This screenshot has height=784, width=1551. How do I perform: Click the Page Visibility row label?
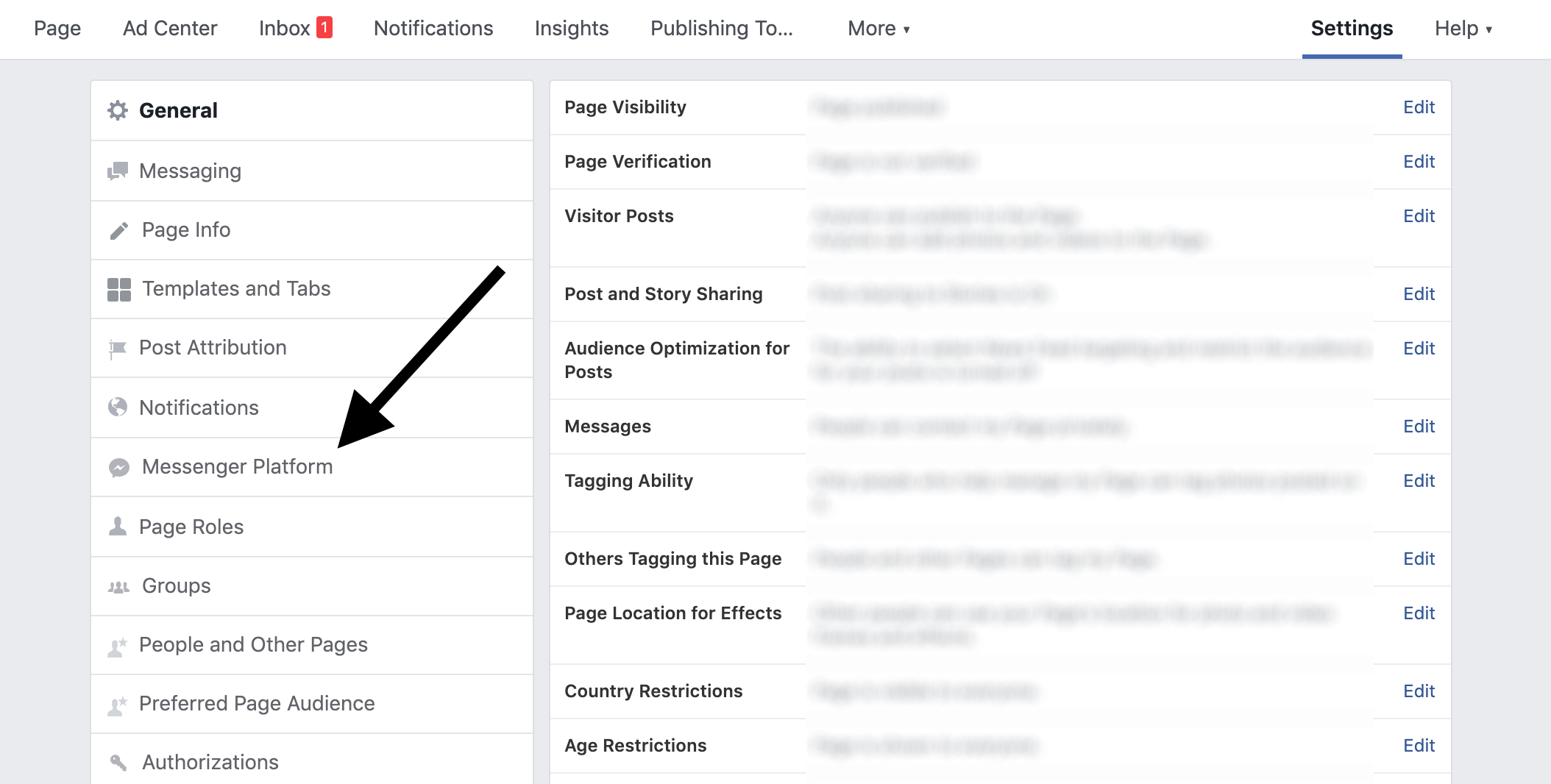click(x=625, y=107)
